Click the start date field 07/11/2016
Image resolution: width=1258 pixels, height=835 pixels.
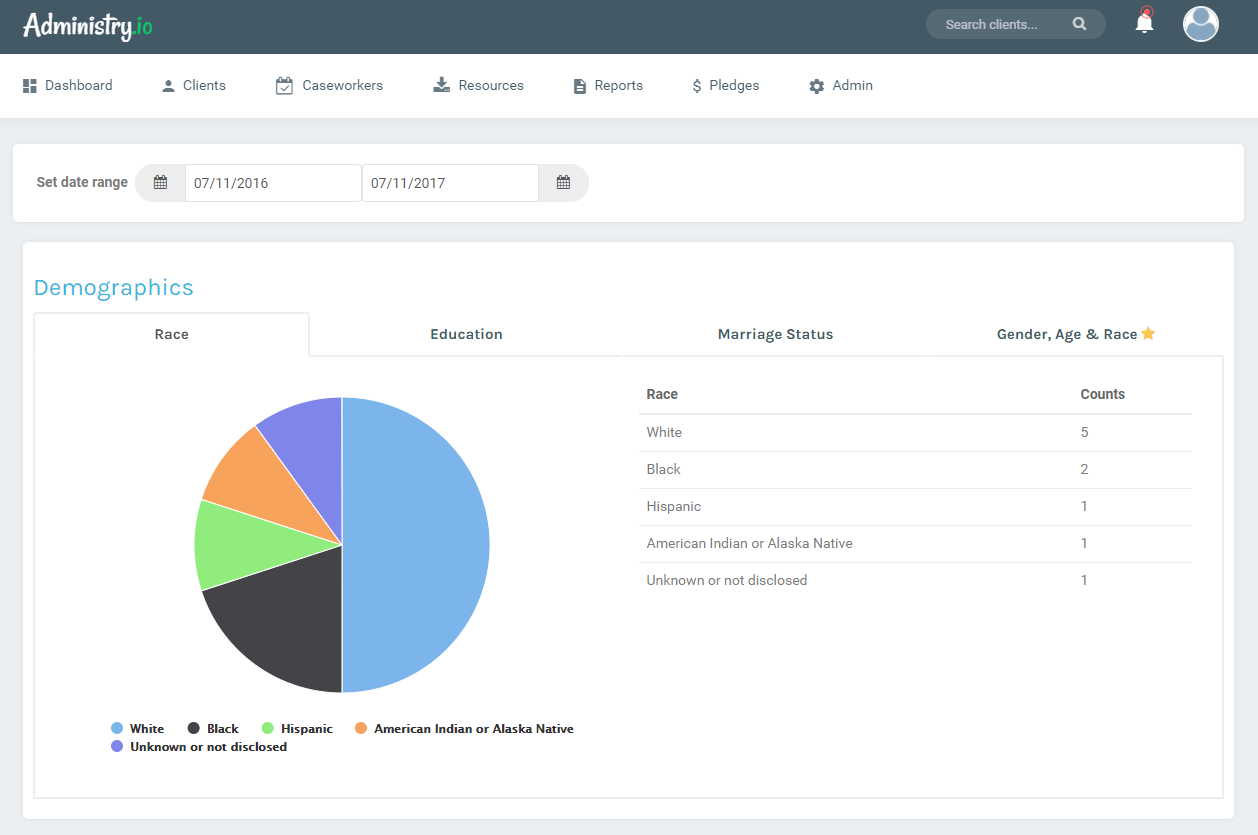pos(272,183)
